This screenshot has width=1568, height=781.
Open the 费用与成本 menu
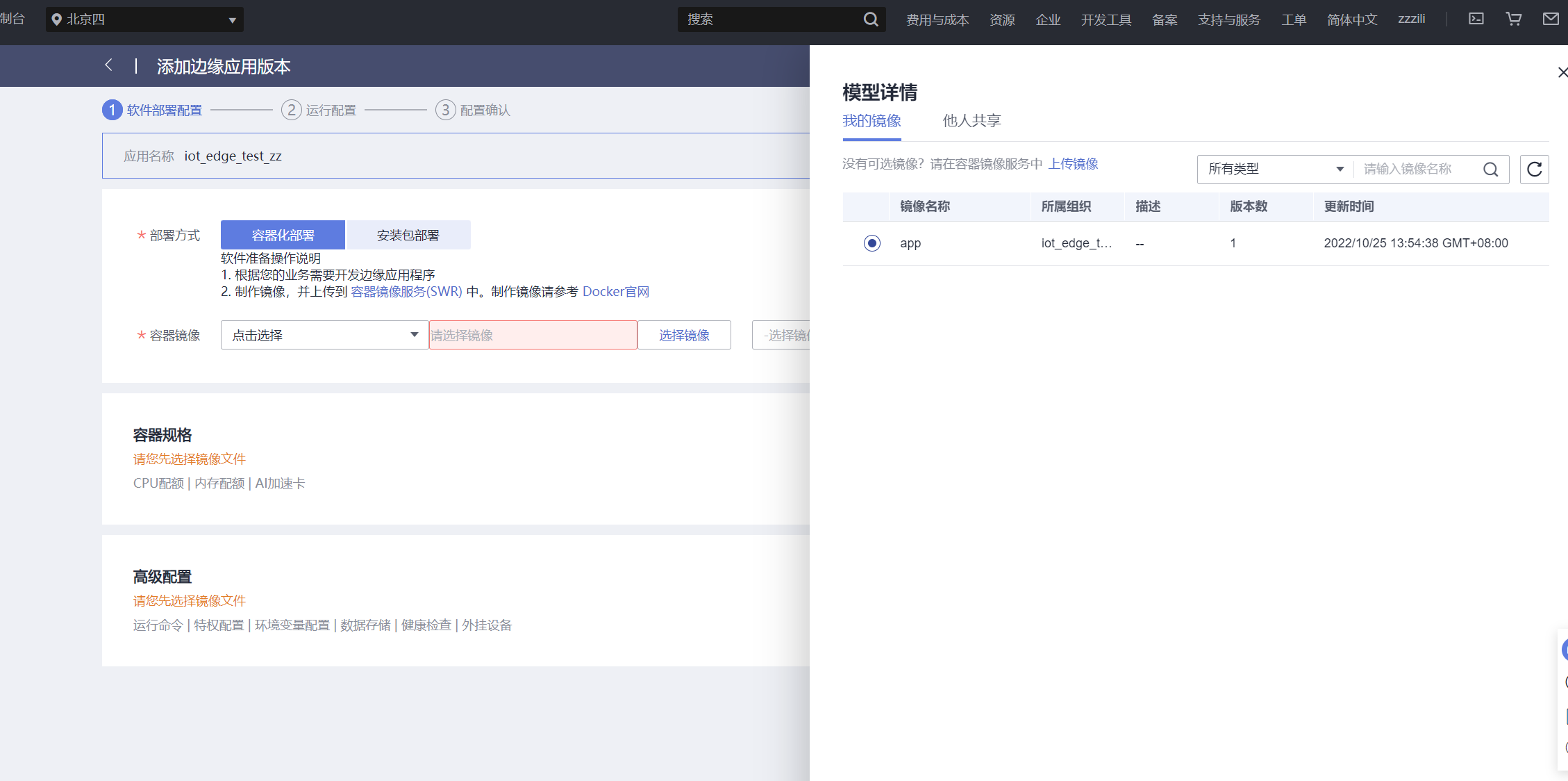tap(937, 19)
